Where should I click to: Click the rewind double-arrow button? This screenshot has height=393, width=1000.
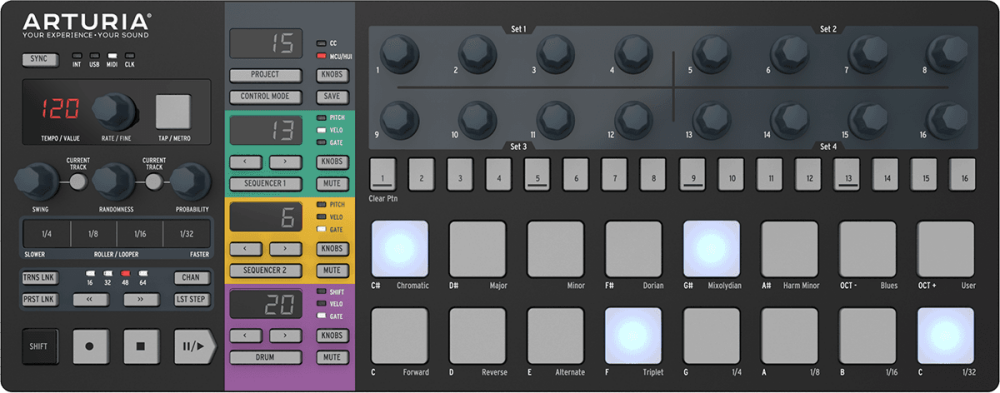[90, 299]
